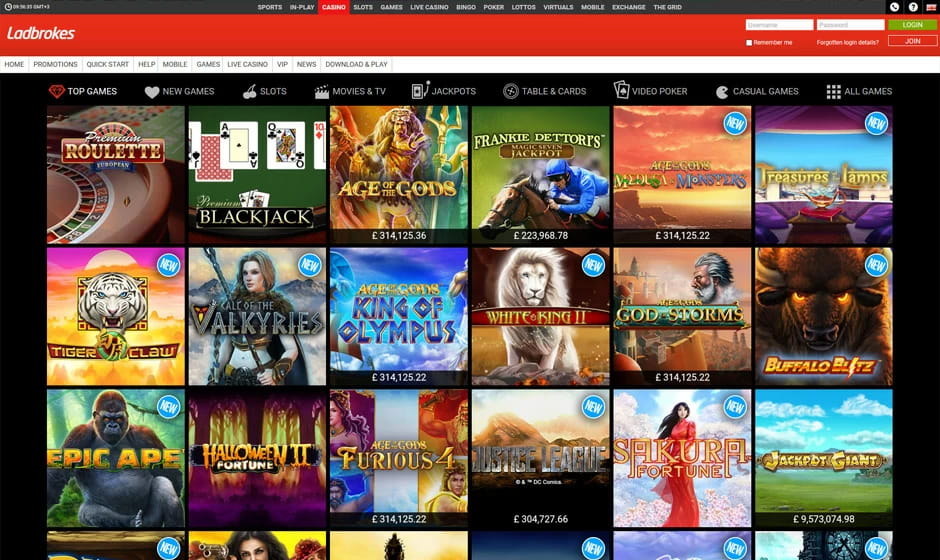This screenshot has height=560, width=940.
Task: Click Forgotten login details link
Action: (x=848, y=43)
